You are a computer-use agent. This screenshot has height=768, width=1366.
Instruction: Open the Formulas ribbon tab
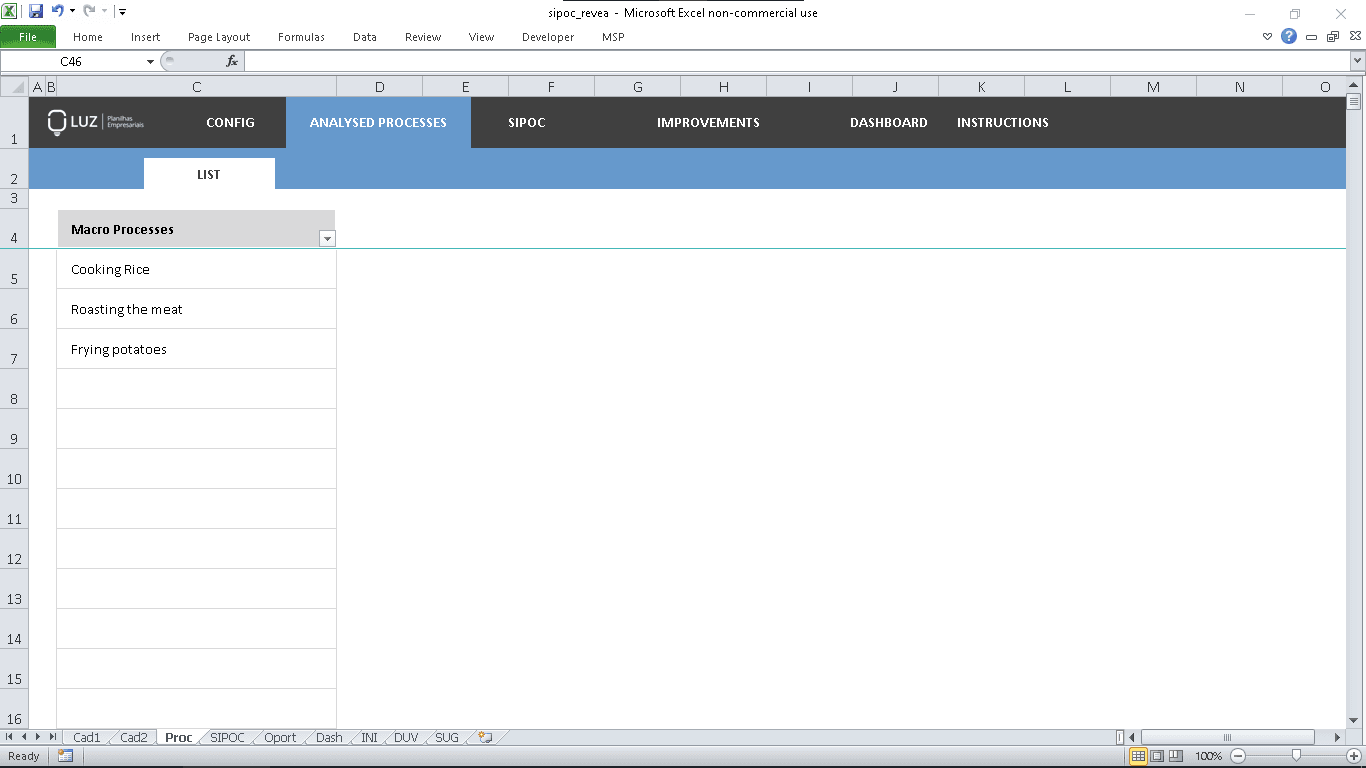301,37
